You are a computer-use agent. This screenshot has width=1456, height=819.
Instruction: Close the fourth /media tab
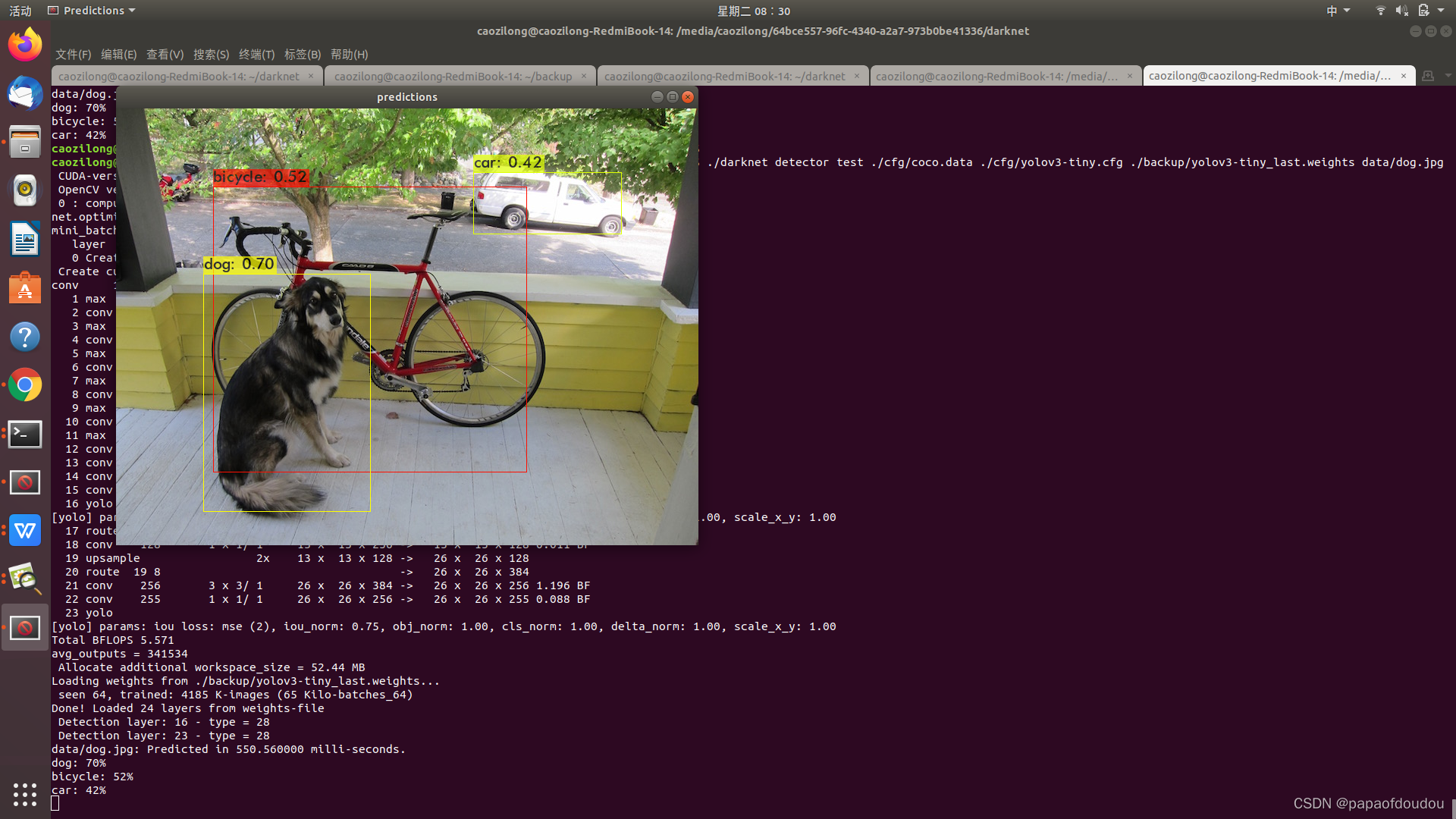[1129, 76]
